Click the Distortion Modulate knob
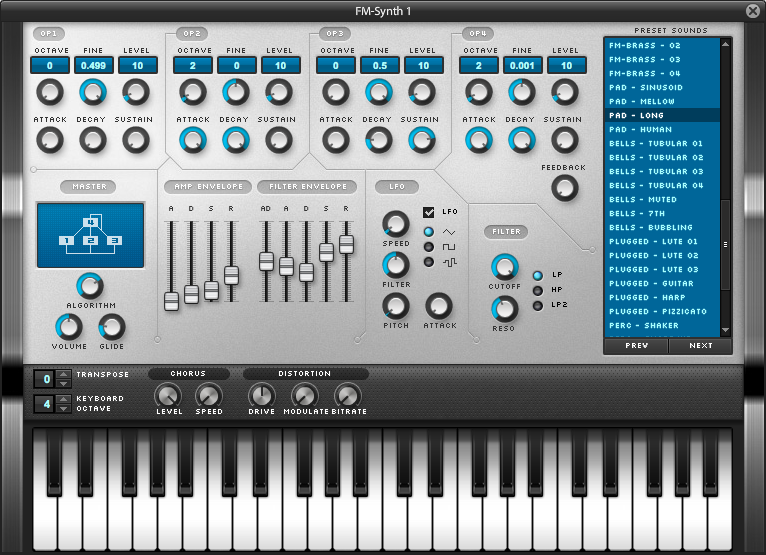Screen dimensions: 766x555 (305, 396)
